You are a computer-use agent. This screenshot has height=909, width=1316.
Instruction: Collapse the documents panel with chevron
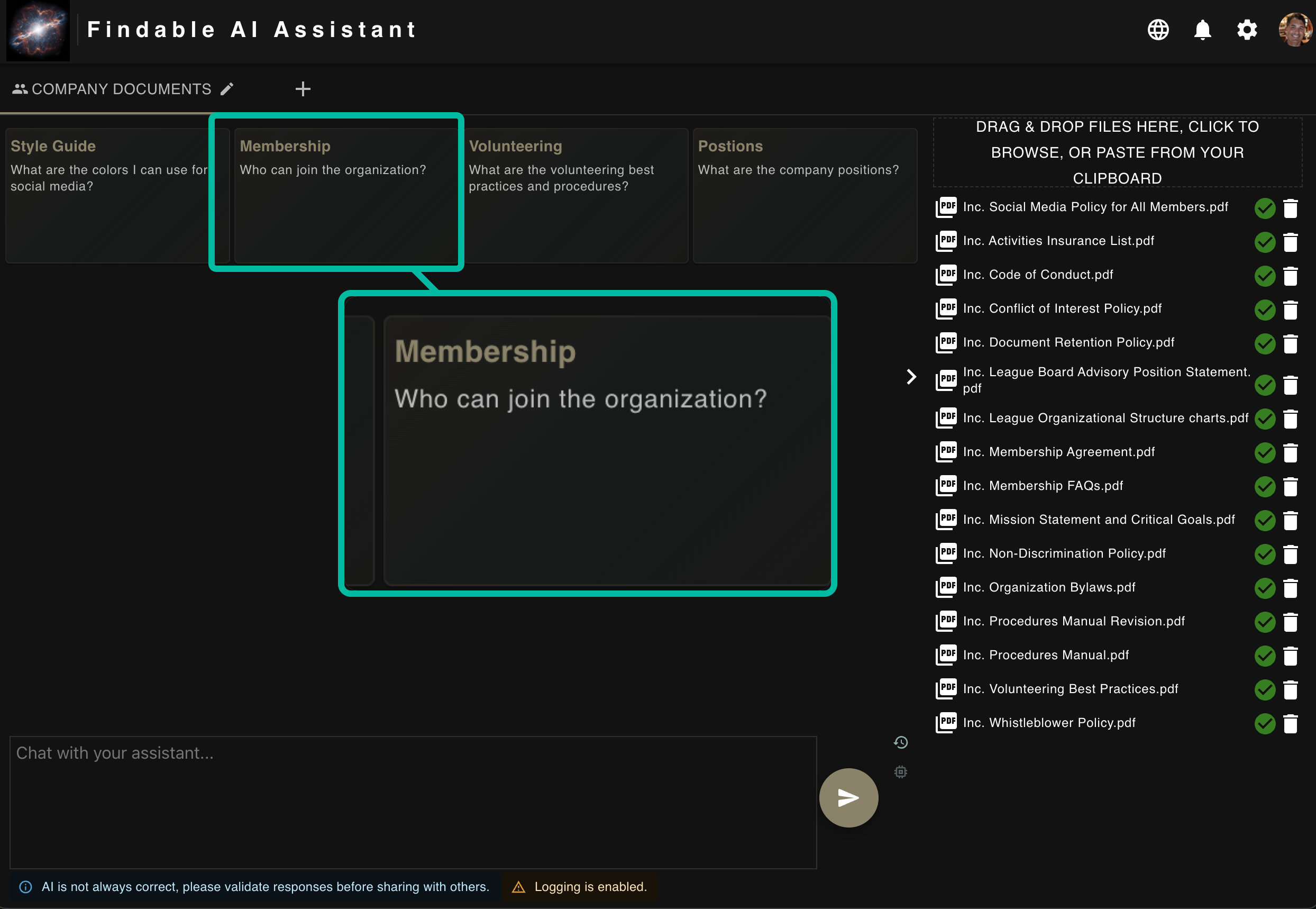coord(911,377)
